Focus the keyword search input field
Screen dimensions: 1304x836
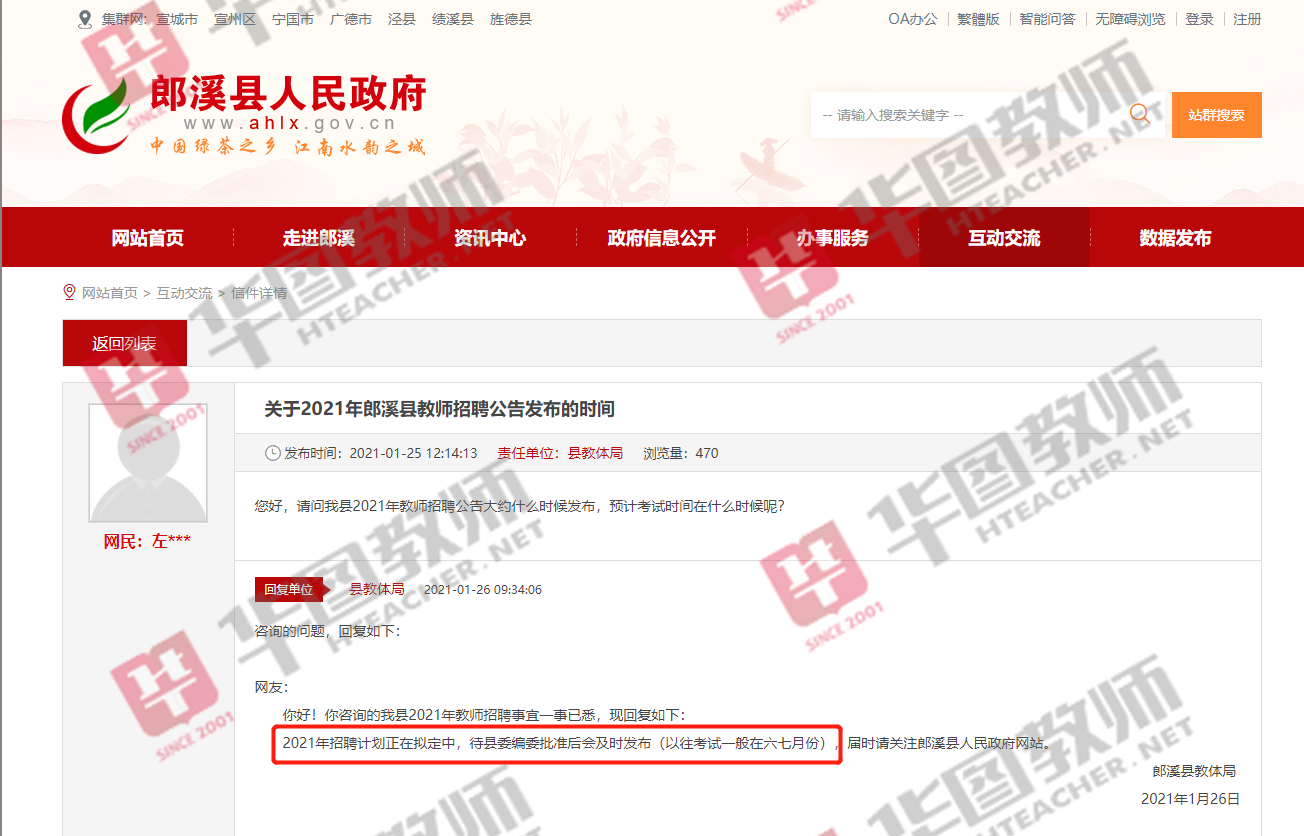coord(968,115)
